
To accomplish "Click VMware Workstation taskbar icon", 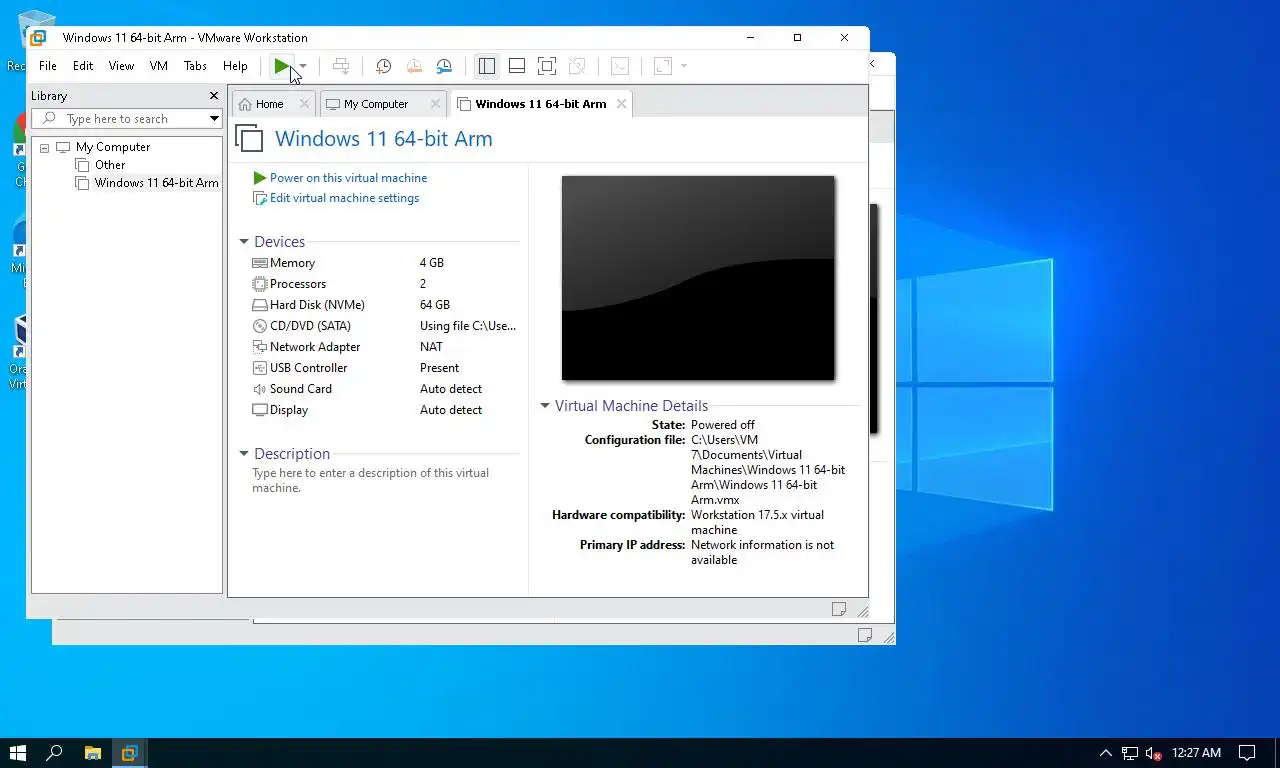I will click(x=129, y=753).
